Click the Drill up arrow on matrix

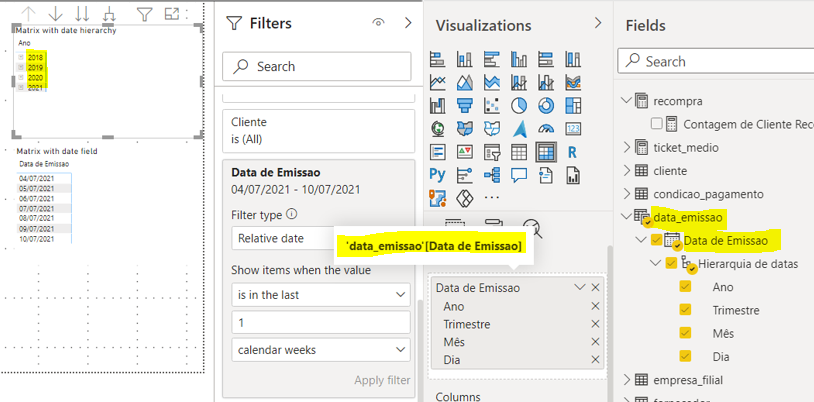pos(29,14)
